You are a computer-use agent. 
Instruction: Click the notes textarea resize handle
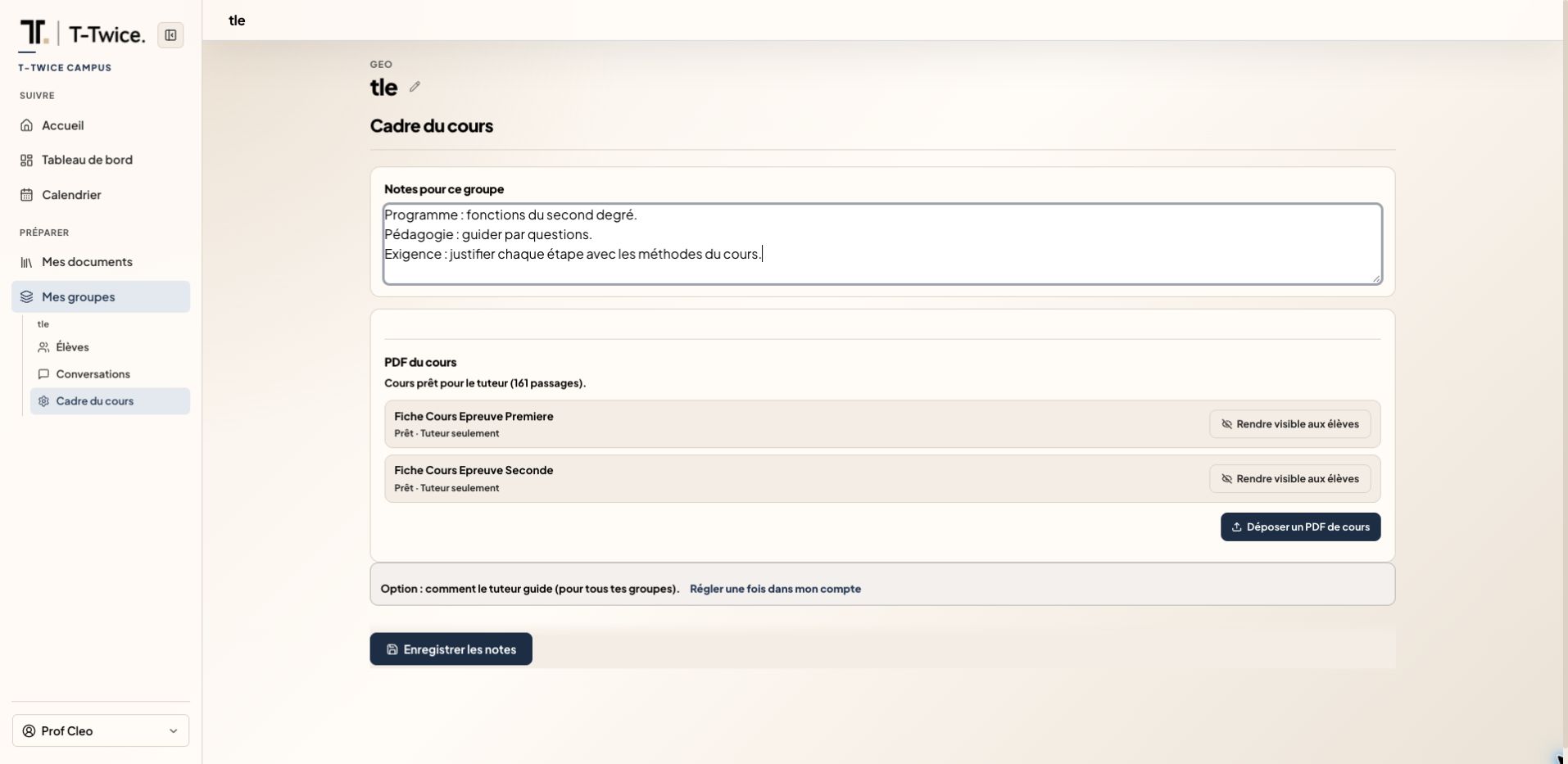pos(1376,279)
